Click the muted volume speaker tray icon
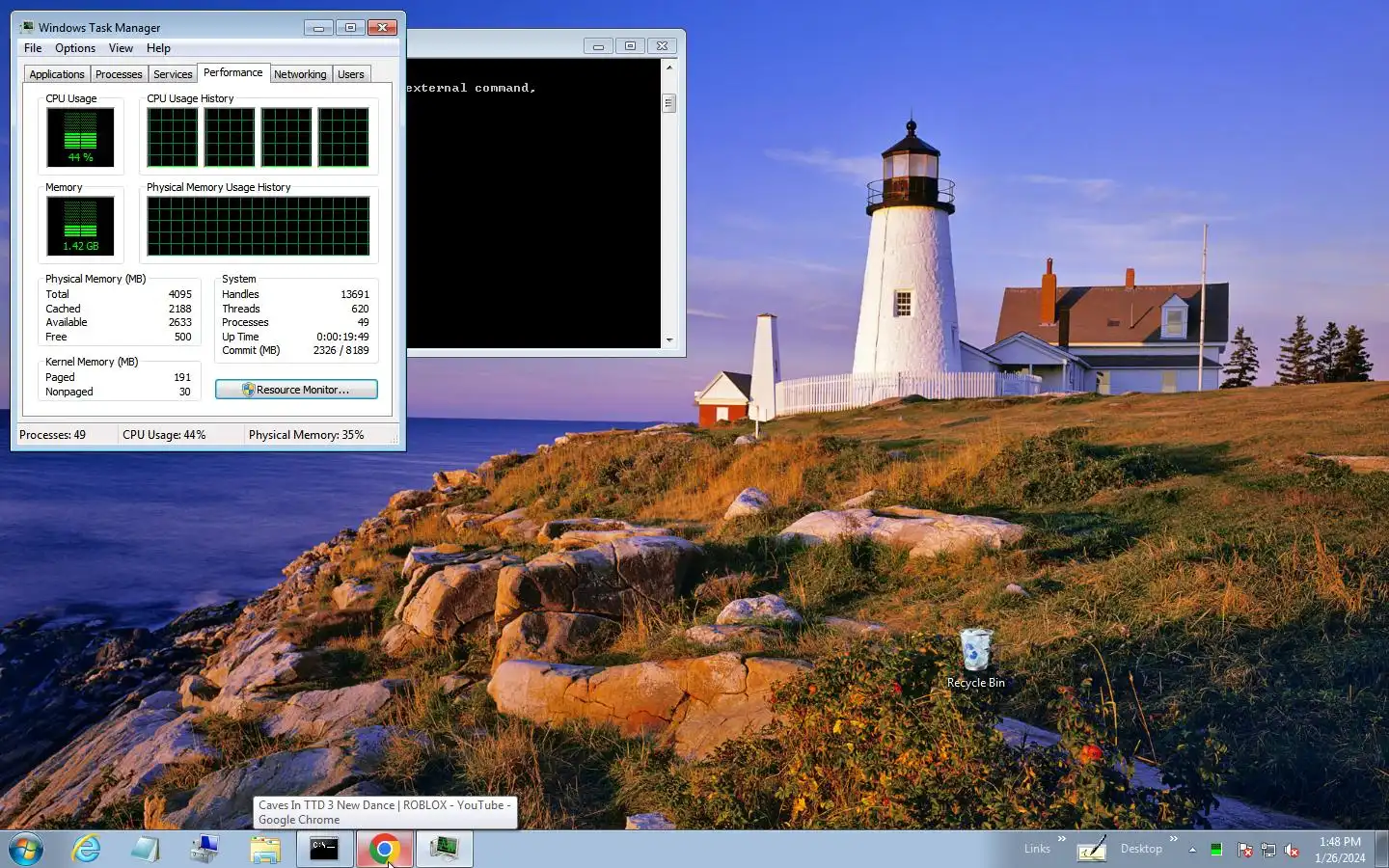The image size is (1389, 868). [1292, 850]
